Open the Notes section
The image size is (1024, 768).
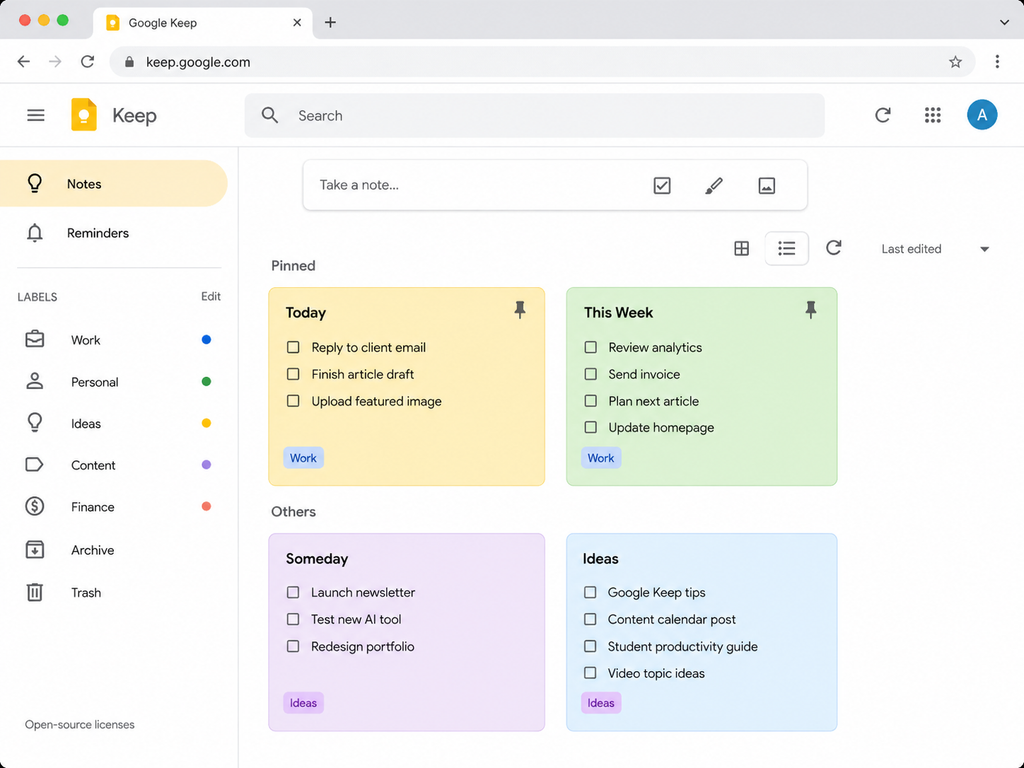click(114, 184)
